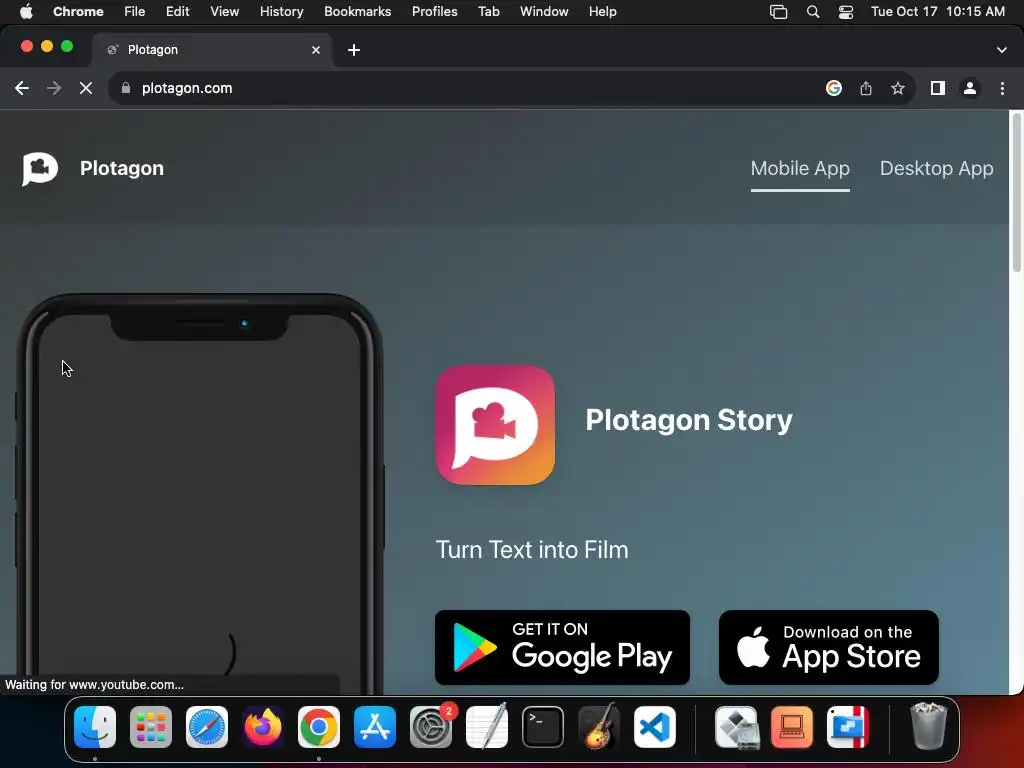Select the Plotagon browser tab
This screenshot has width=1024, height=768.
point(212,50)
